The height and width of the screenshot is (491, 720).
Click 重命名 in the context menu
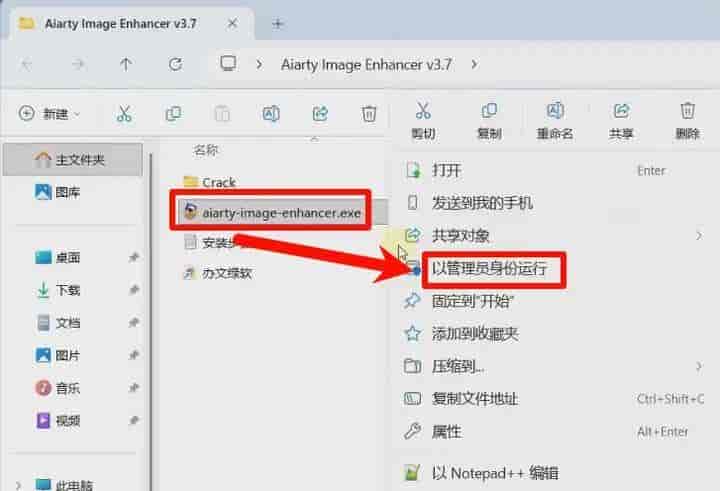click(555, 121)
